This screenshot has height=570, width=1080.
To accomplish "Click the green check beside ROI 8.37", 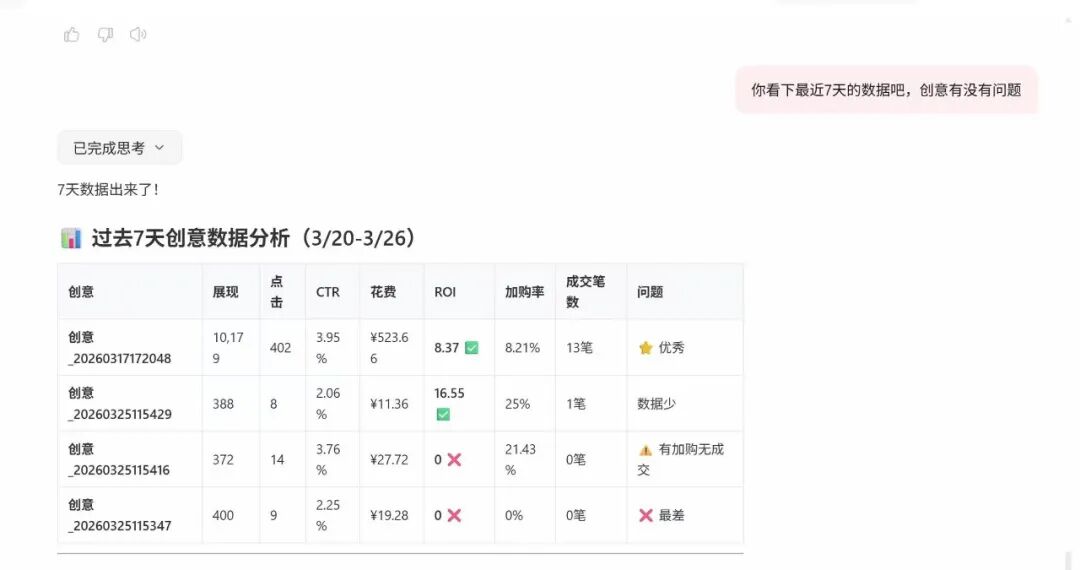I will pos(472,348).
